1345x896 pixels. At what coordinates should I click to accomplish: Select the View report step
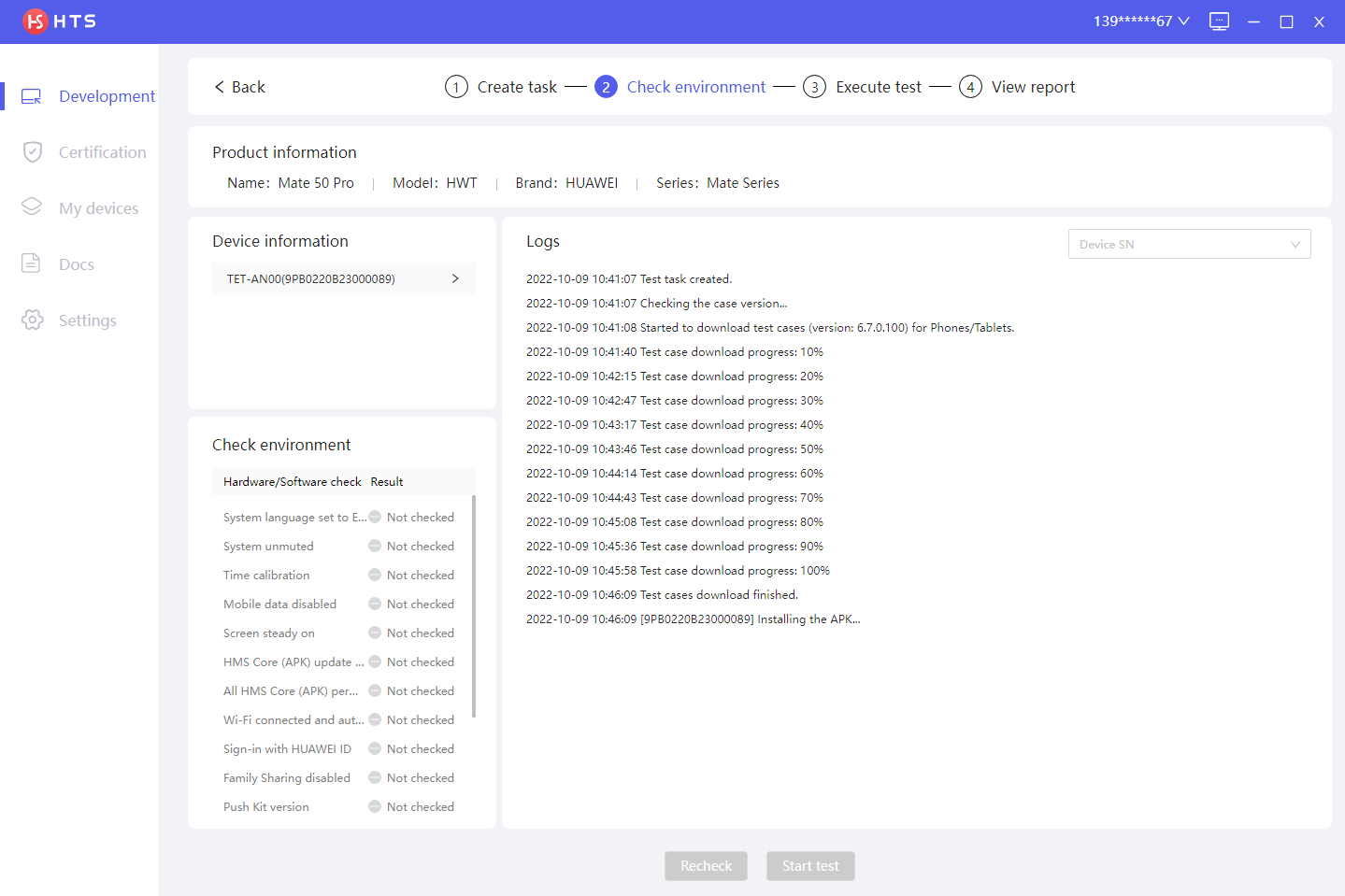1033,87
